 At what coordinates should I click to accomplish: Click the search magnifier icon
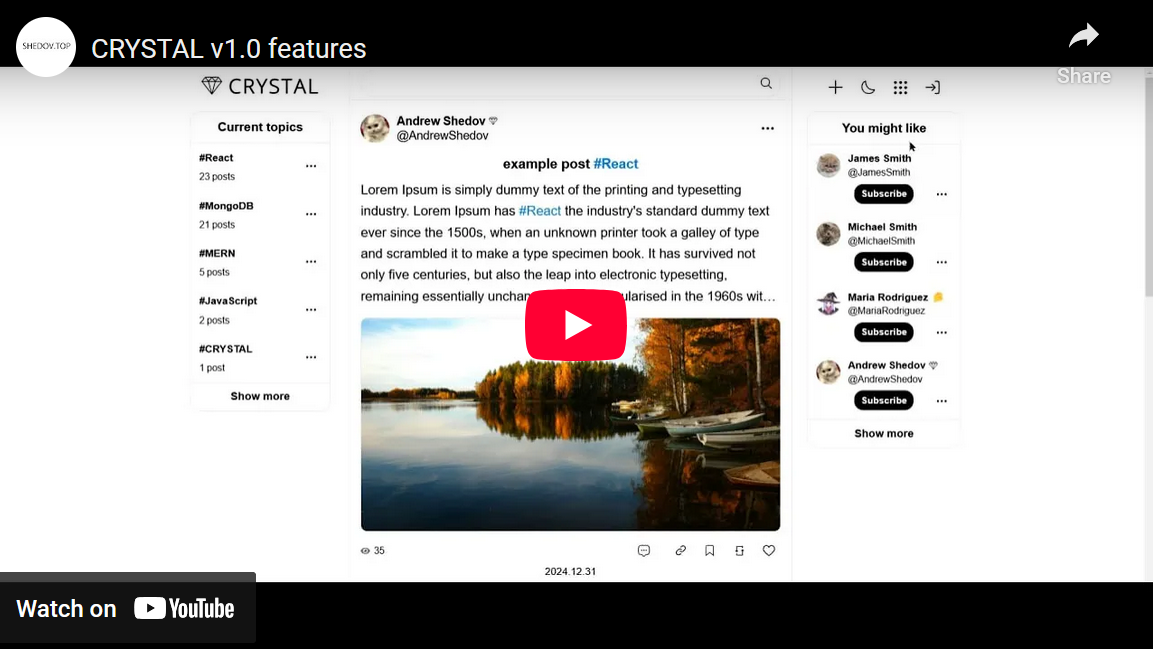click(765, 84)
